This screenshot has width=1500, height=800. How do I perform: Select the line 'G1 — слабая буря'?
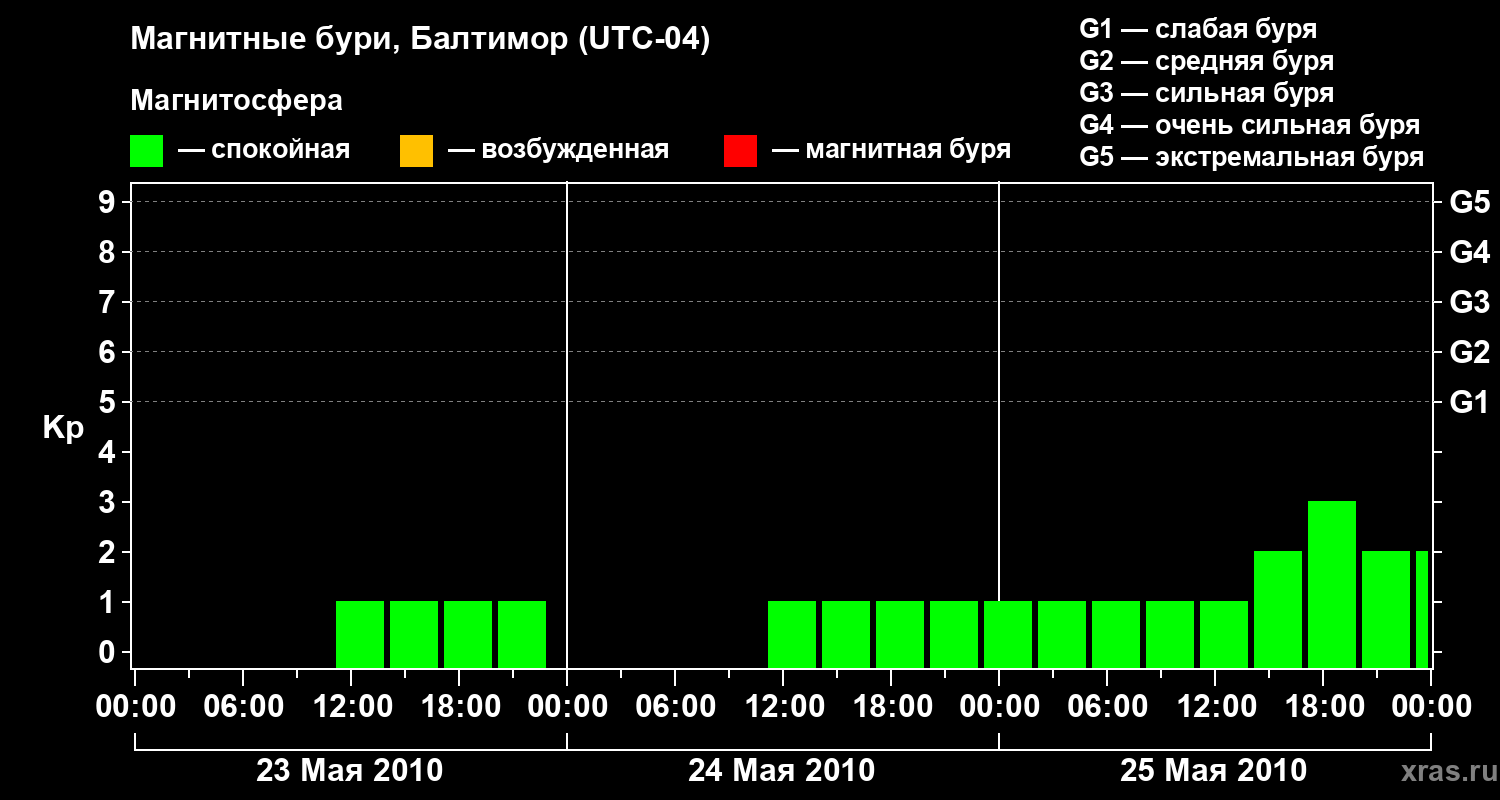click(1198, 29)
